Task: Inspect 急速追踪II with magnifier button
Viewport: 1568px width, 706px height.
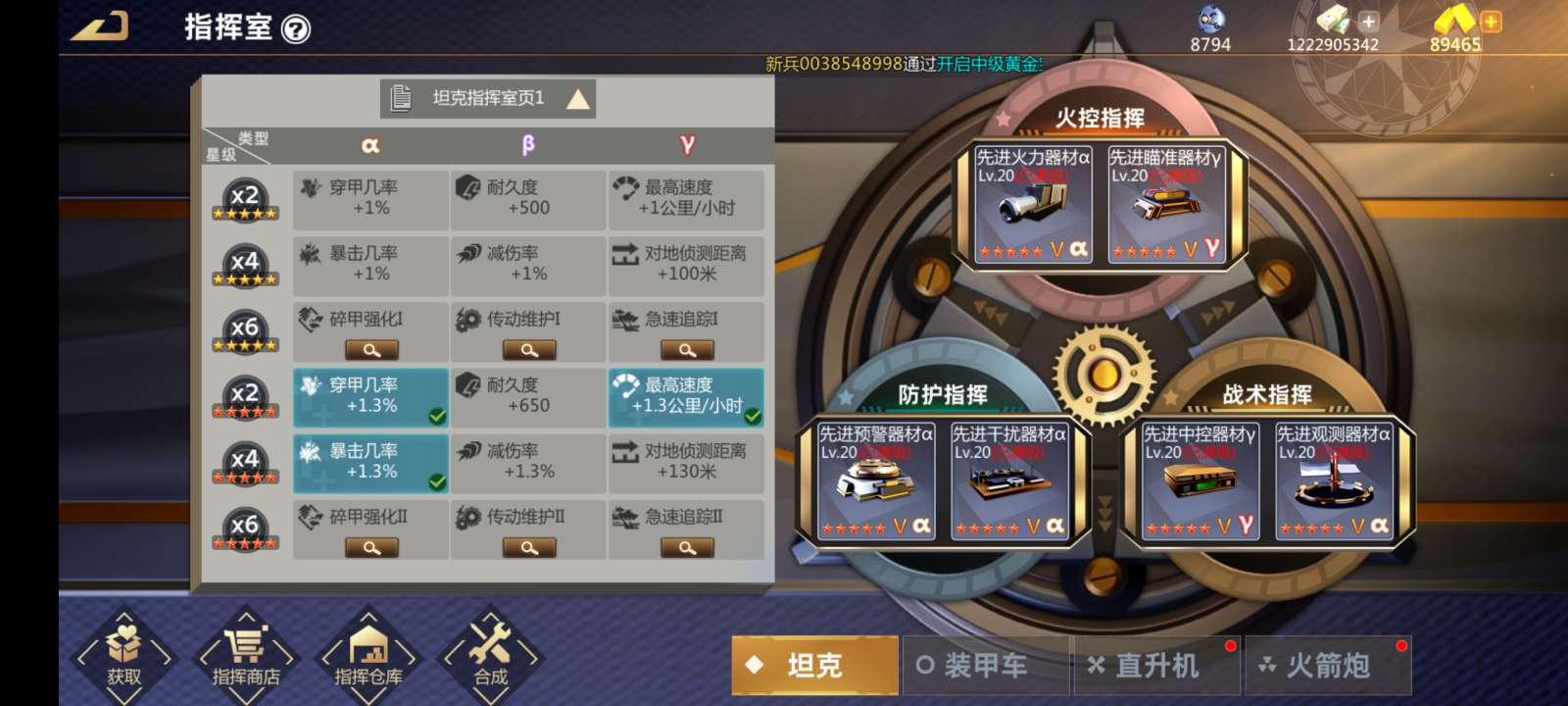Action: [687, 548]
